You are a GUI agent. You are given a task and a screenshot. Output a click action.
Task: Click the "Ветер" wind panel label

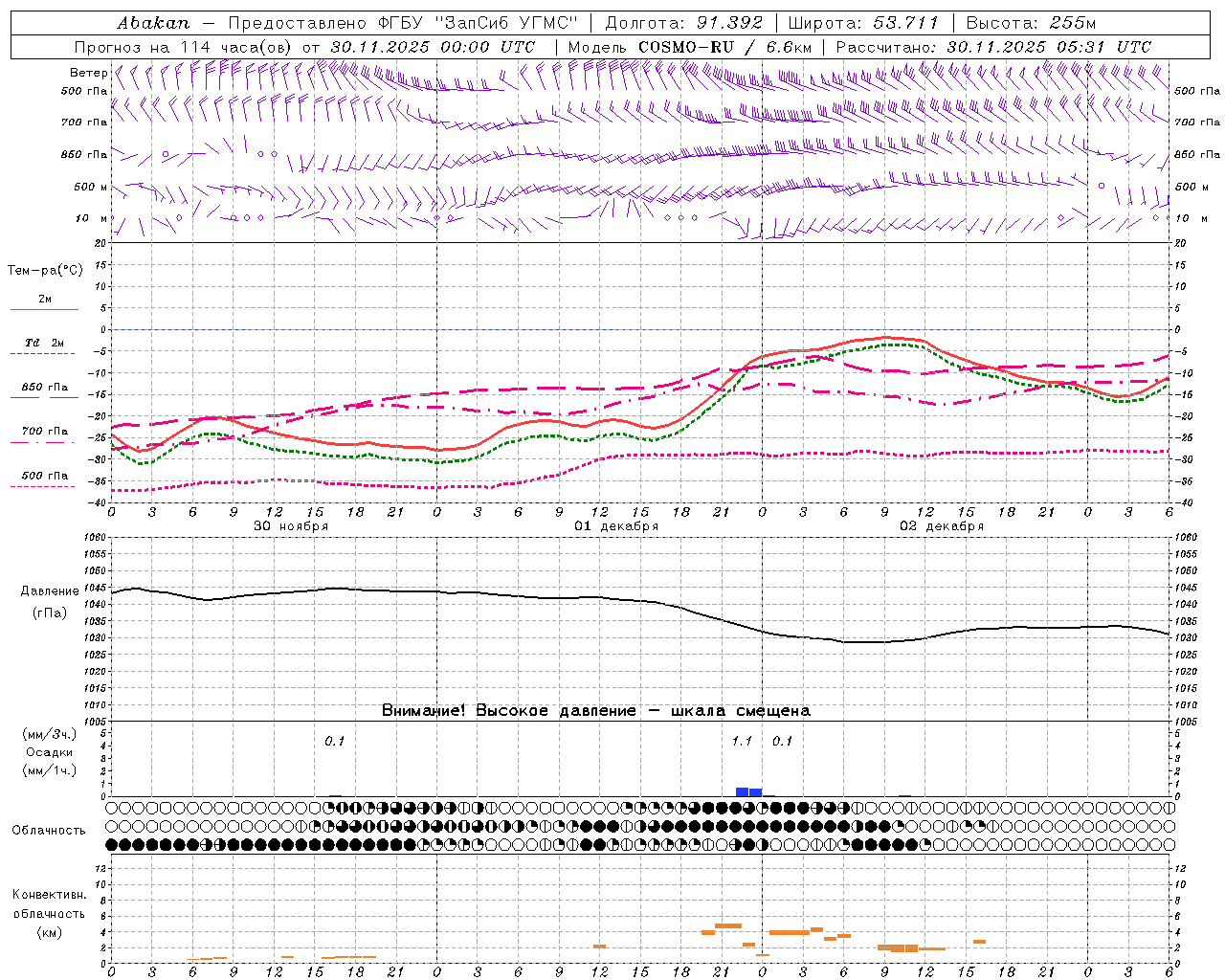[89, 73]
